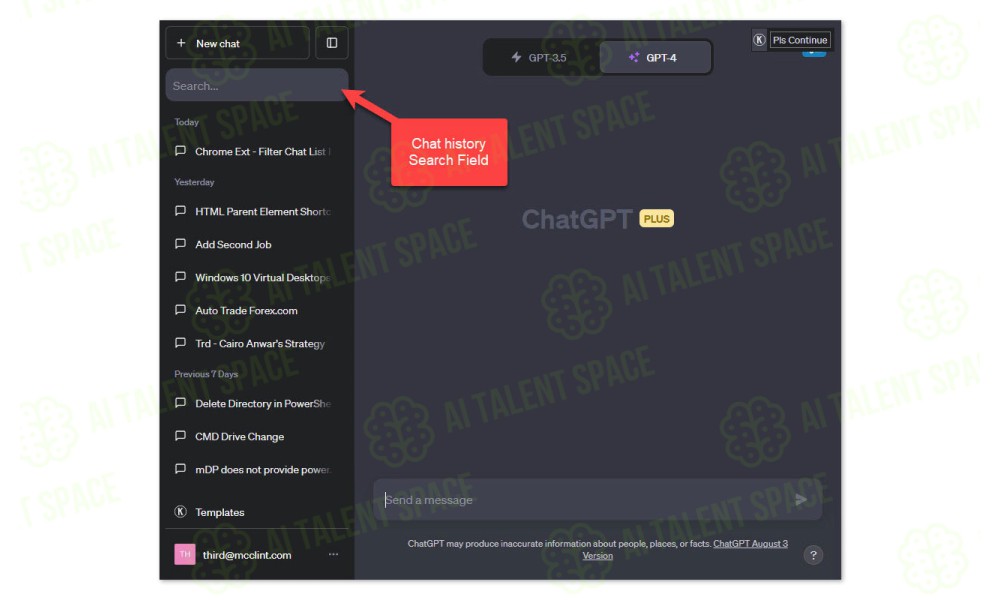Switch to the GPT-3.5 model tab
The image size is (1000, 600).
[x=540, y=57]
